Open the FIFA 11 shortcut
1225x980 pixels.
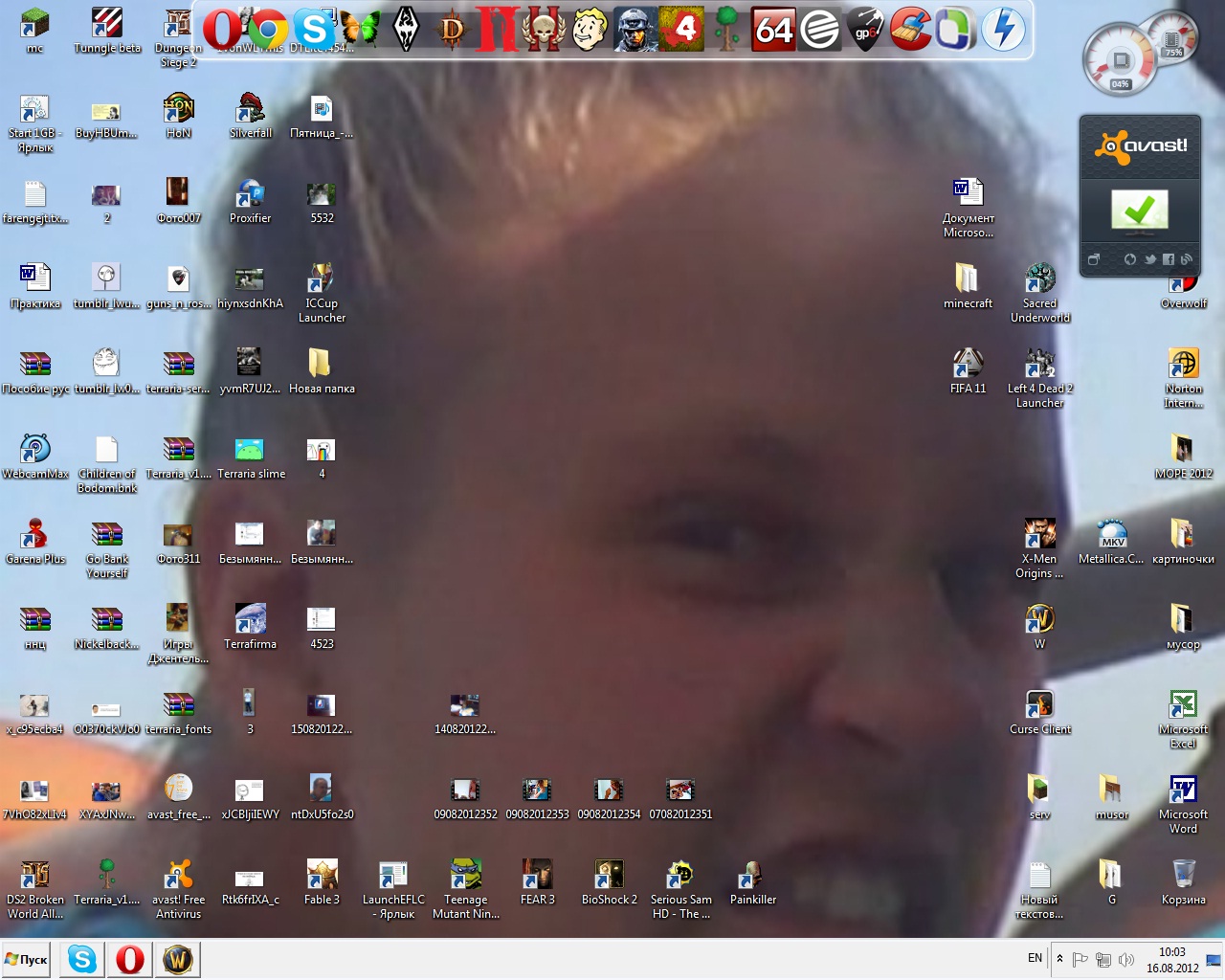point(968,372)
